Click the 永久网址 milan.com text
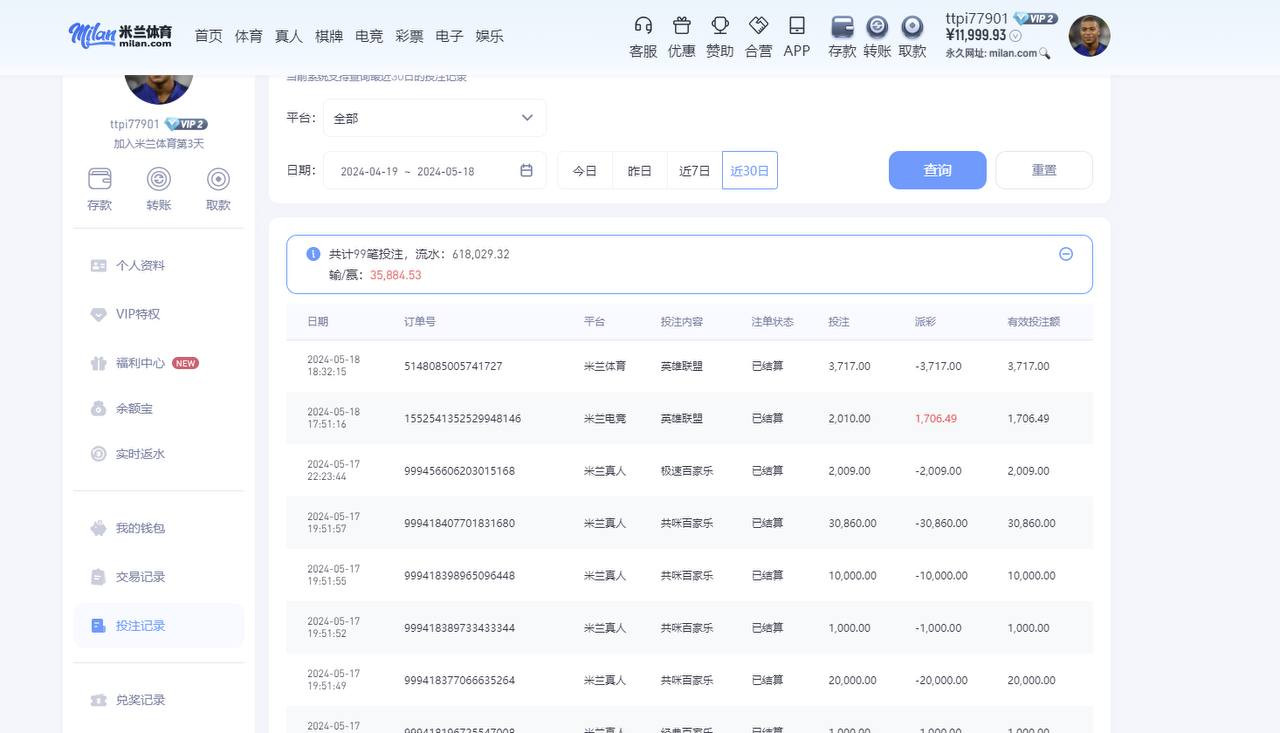1280x733 pixels. (991, 54)
